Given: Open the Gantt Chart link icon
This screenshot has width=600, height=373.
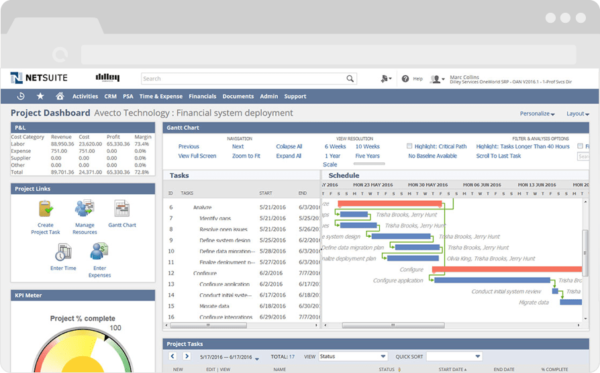Looking at the screenshot, I should (122, 209).
